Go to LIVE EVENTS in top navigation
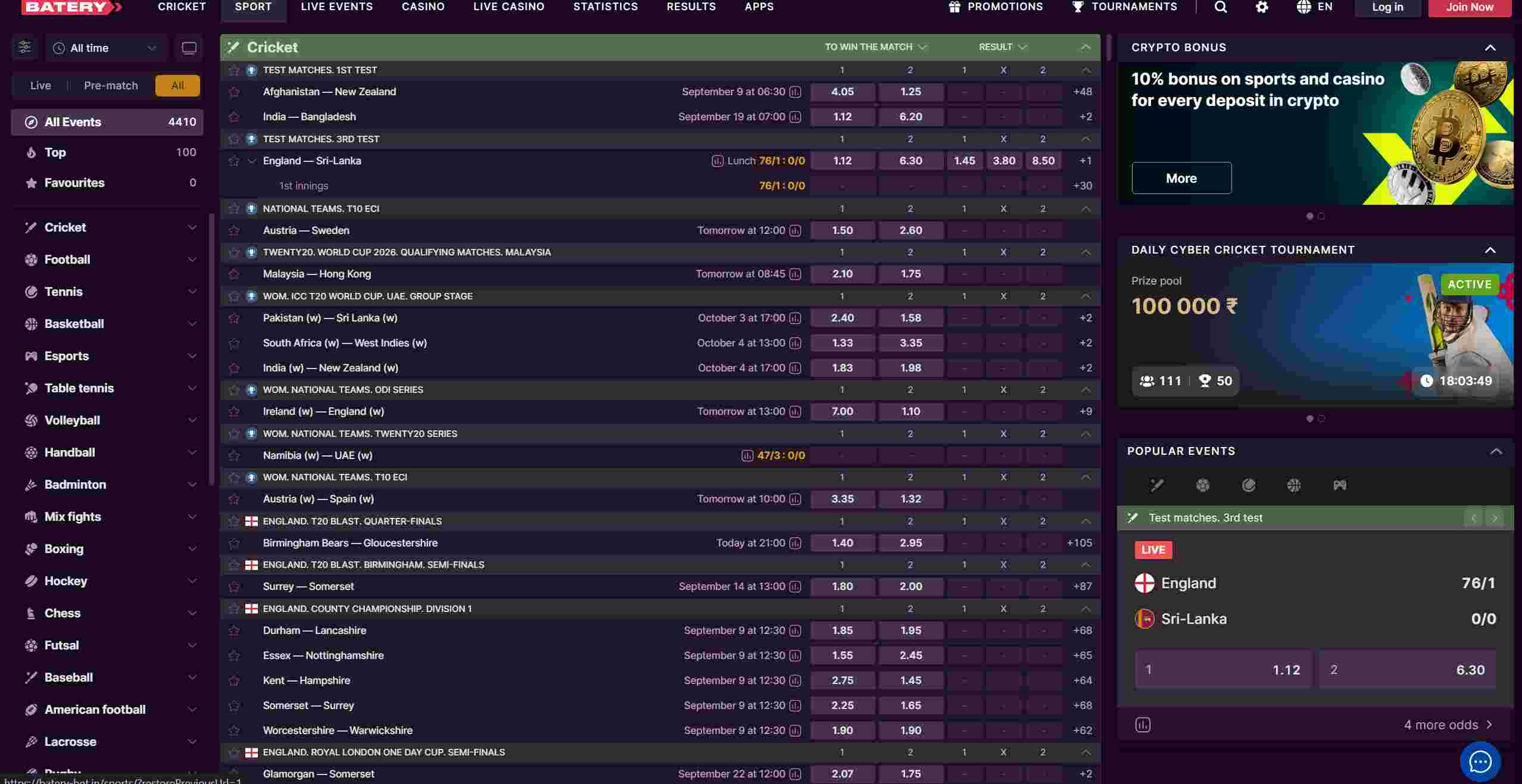This screenshot has height=784, width=1522. click(x=336, y=7)
